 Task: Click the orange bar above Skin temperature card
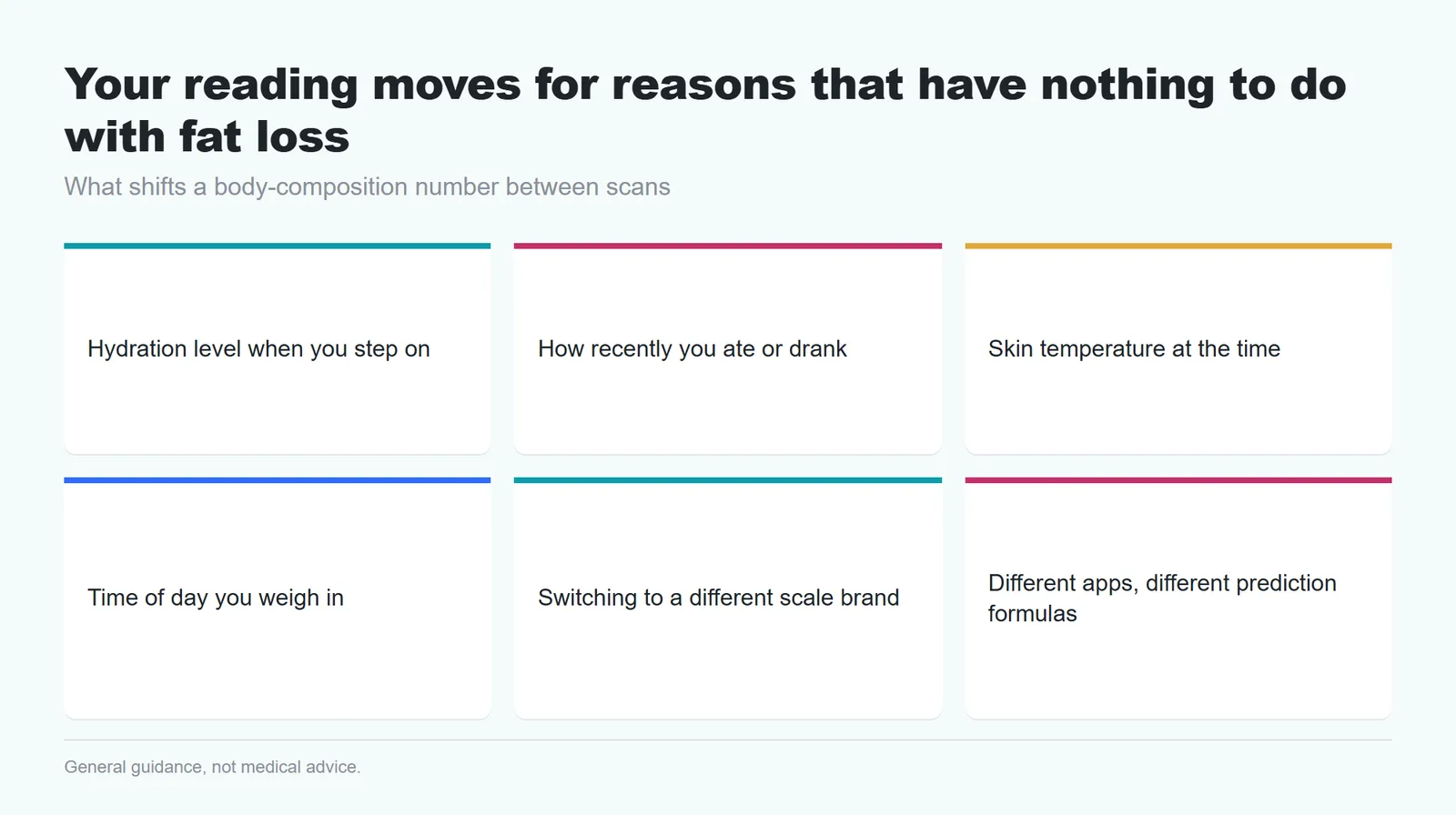click(x=1178, y=246)
